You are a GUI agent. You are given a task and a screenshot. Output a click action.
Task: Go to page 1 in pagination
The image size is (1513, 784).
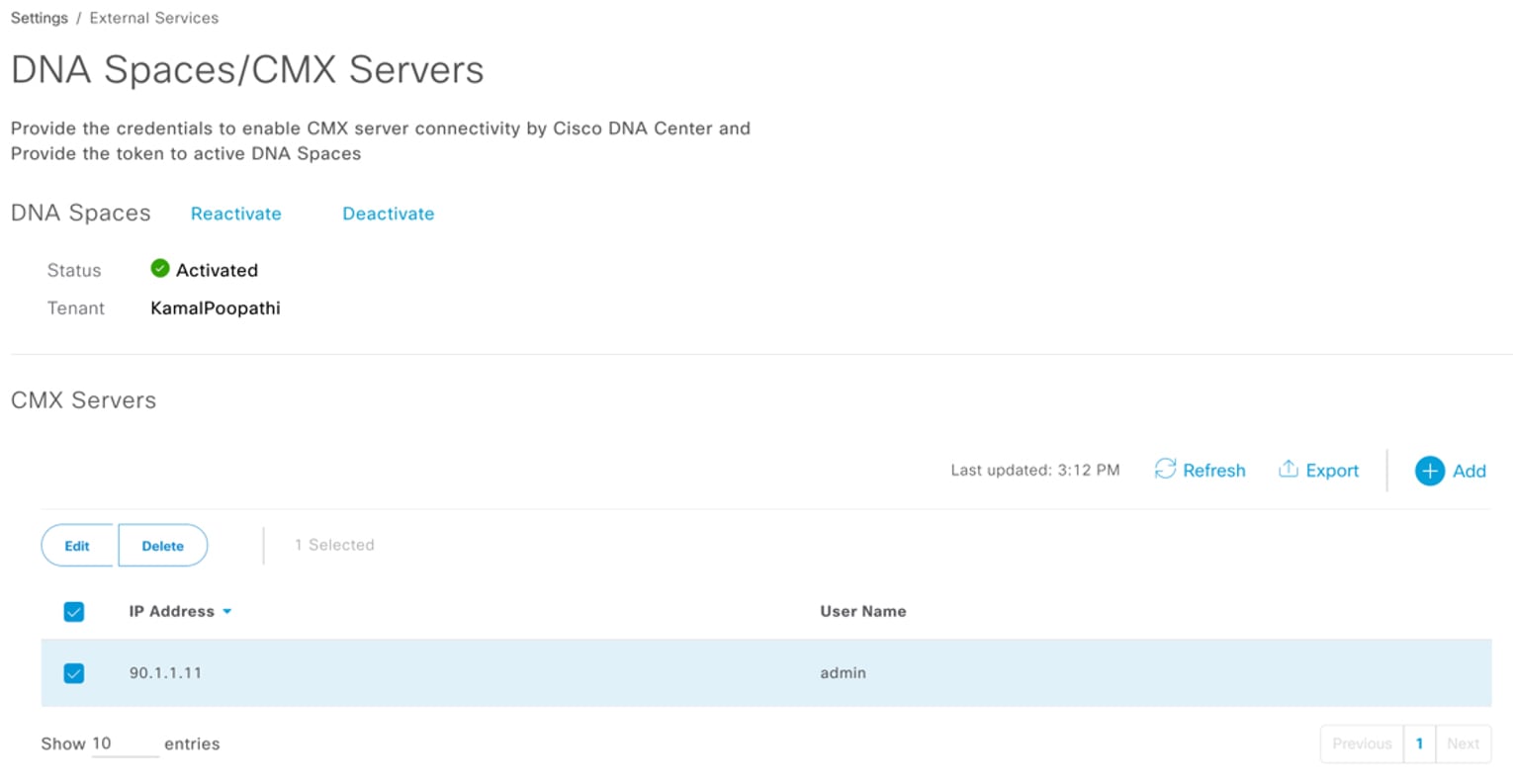point(1419,743)
